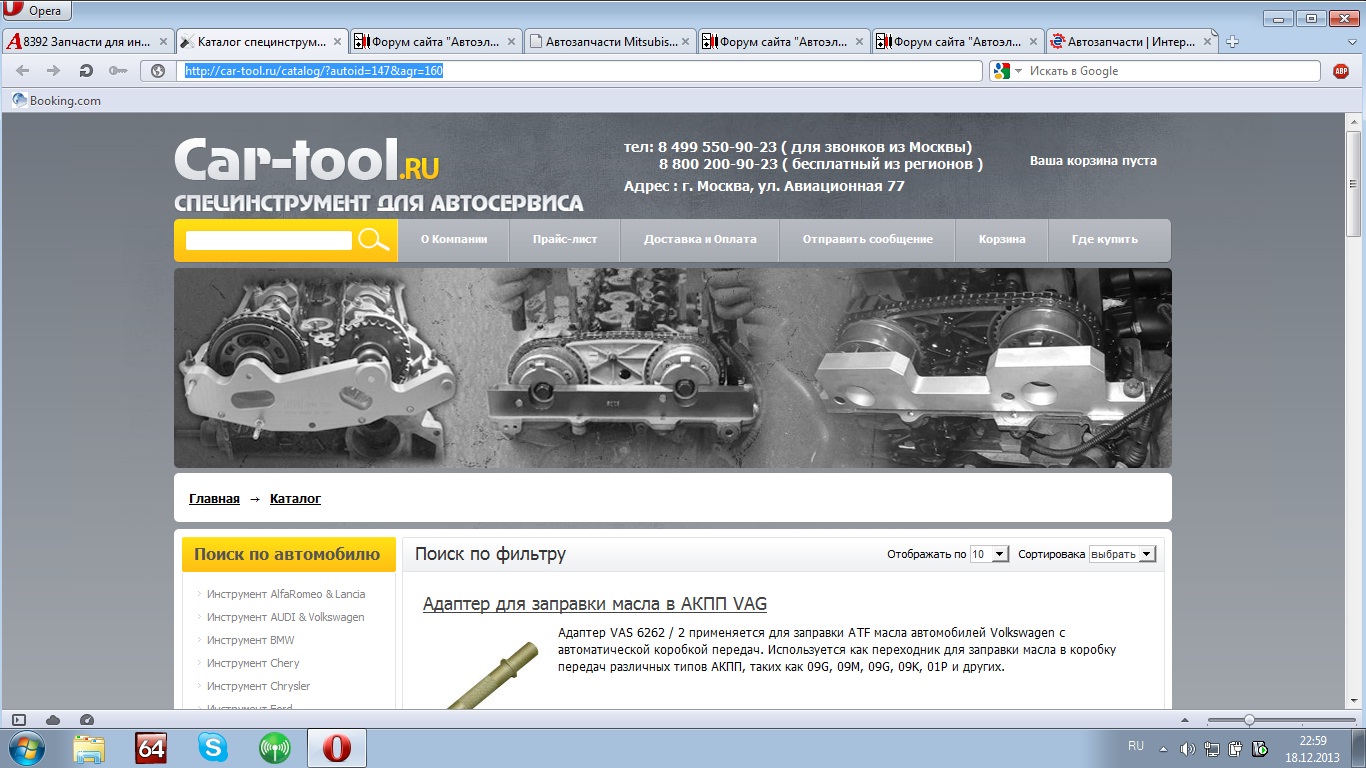The height and width of the screenshot is (768, 1366).
Task: Show hidden system tray icons
Action: 1162,748
